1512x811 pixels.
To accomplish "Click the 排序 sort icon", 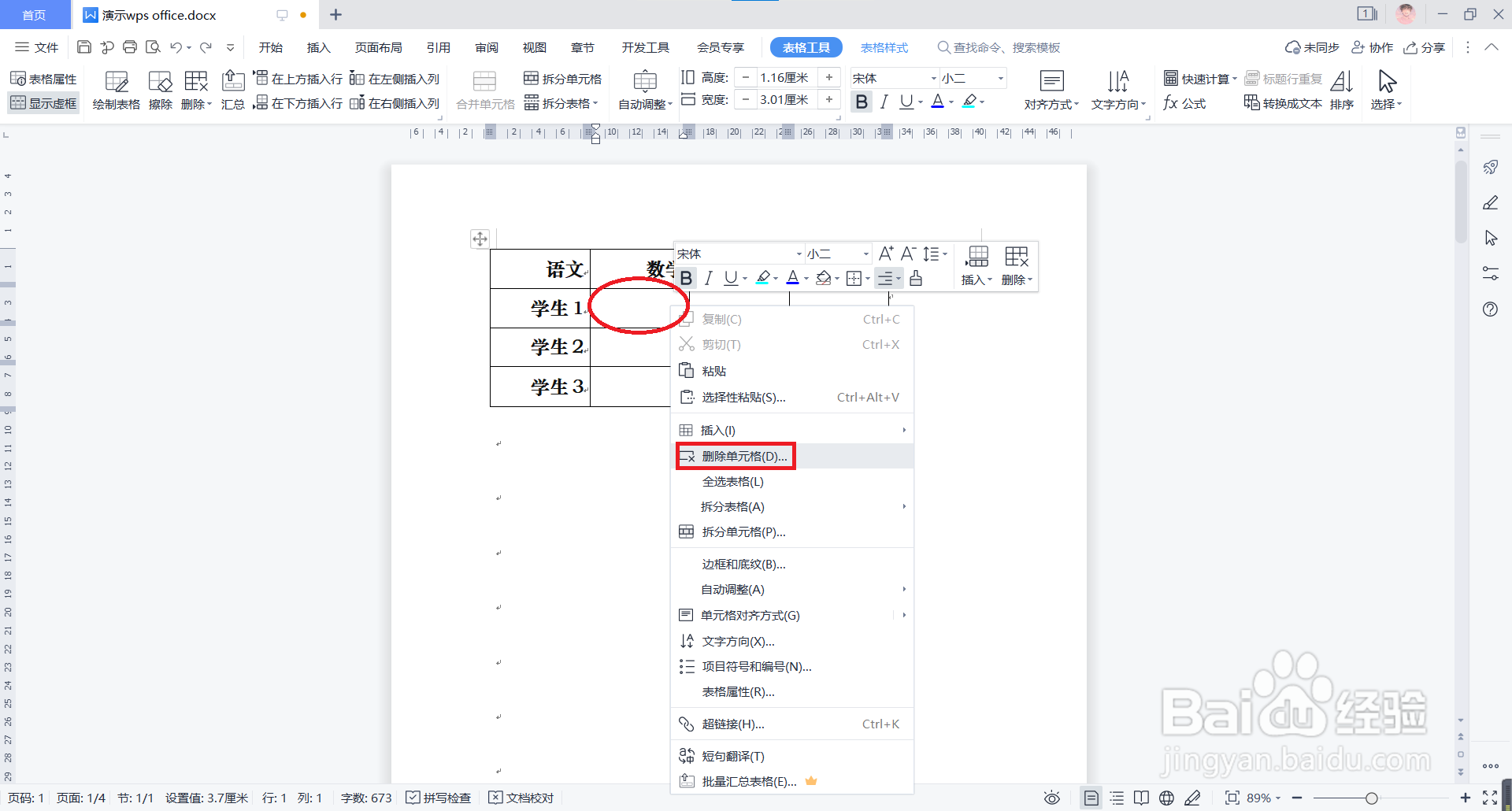I will (1342, 89).
